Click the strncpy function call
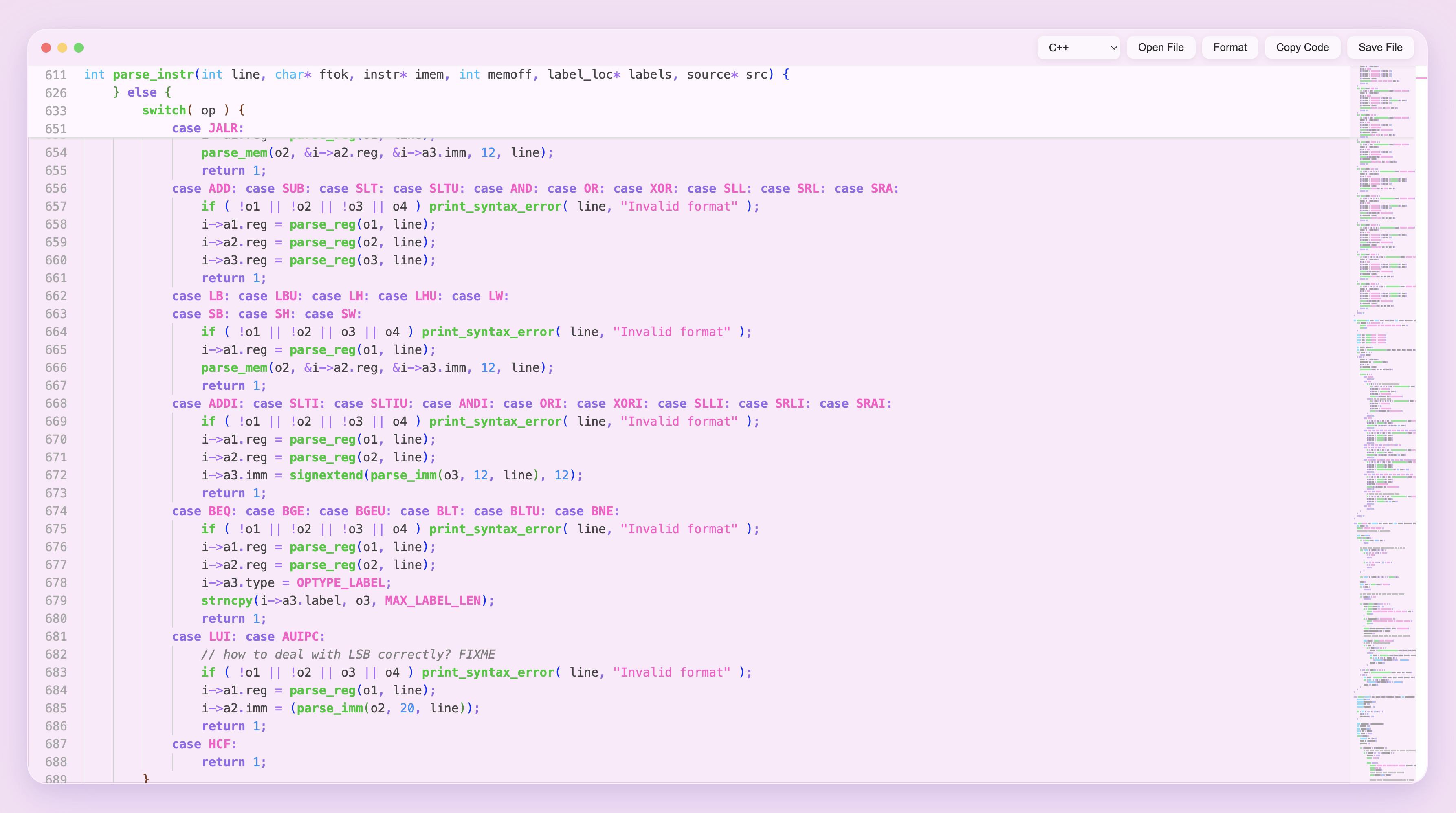This screenshot has width=1456, height=813. tap(227, 600)
